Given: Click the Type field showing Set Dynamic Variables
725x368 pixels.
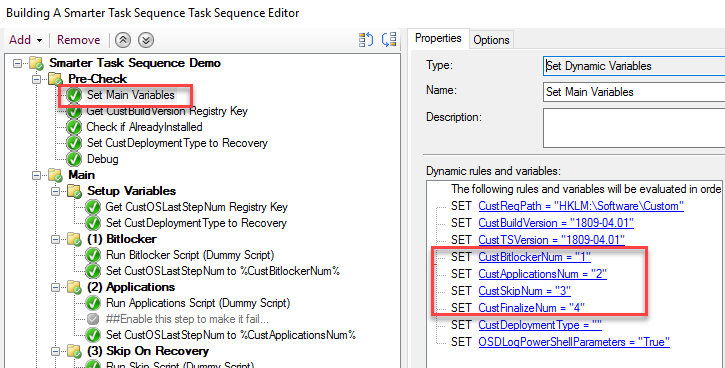Looking at the screenshot, I should click(634, 66).
